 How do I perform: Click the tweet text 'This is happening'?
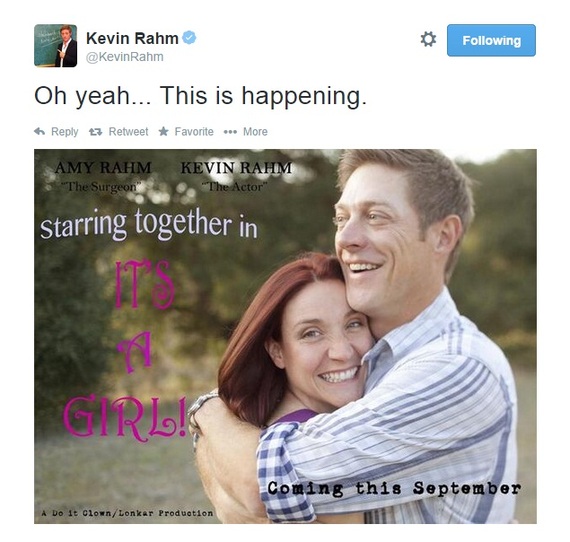(263, 96)
